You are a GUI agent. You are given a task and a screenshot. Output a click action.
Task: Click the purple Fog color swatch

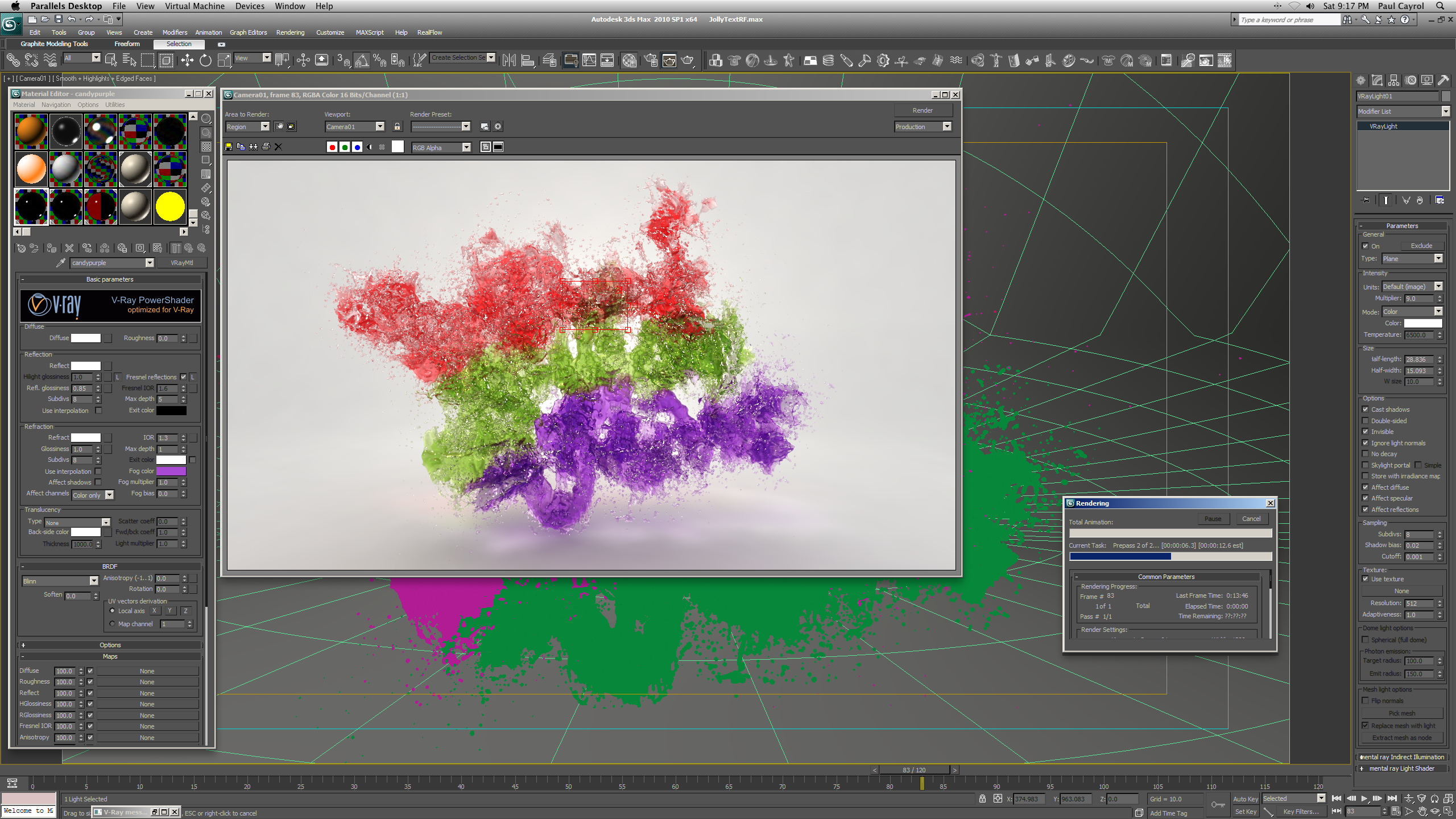click(171, 471)
